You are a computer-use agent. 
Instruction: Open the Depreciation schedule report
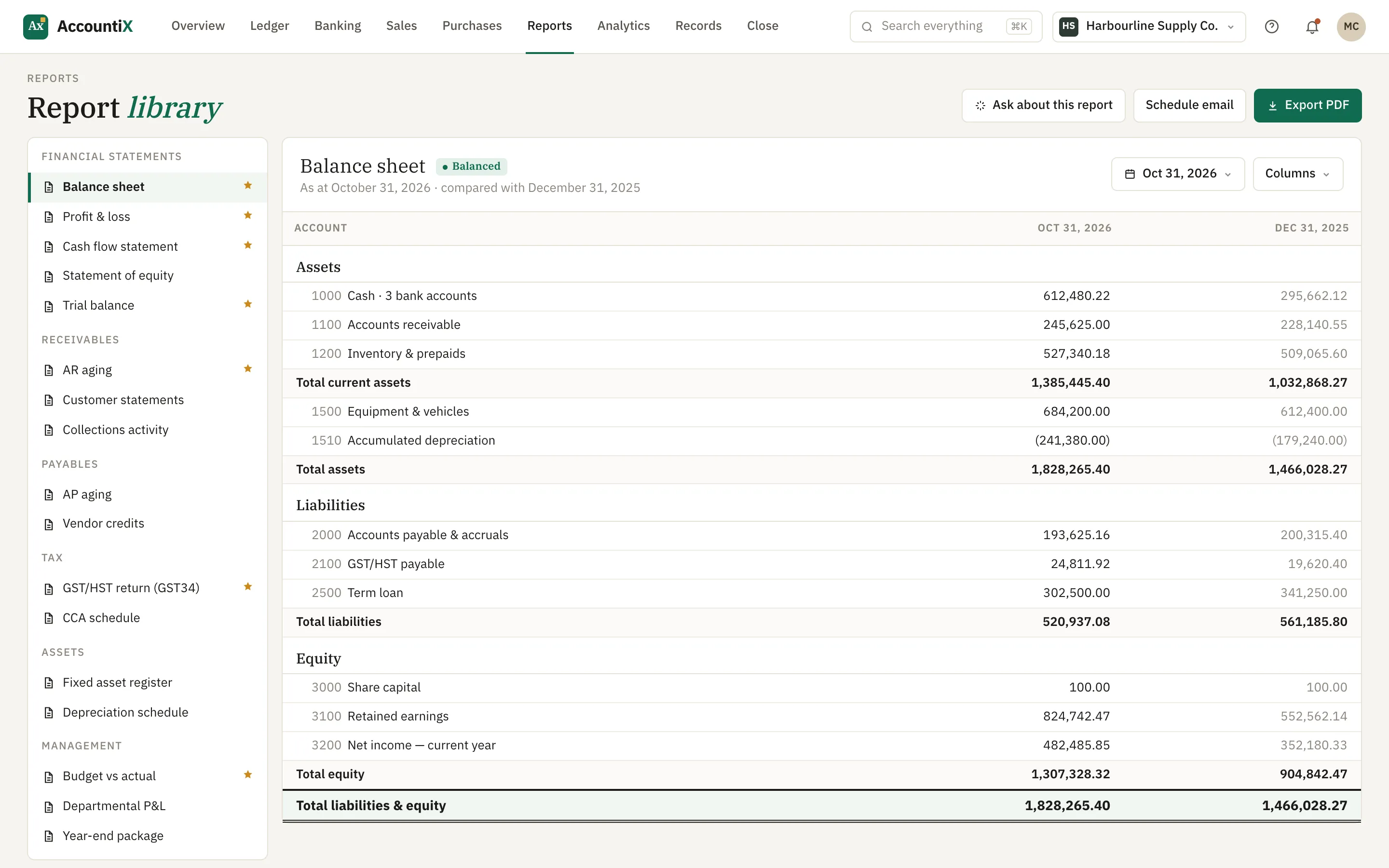(148, 712)
